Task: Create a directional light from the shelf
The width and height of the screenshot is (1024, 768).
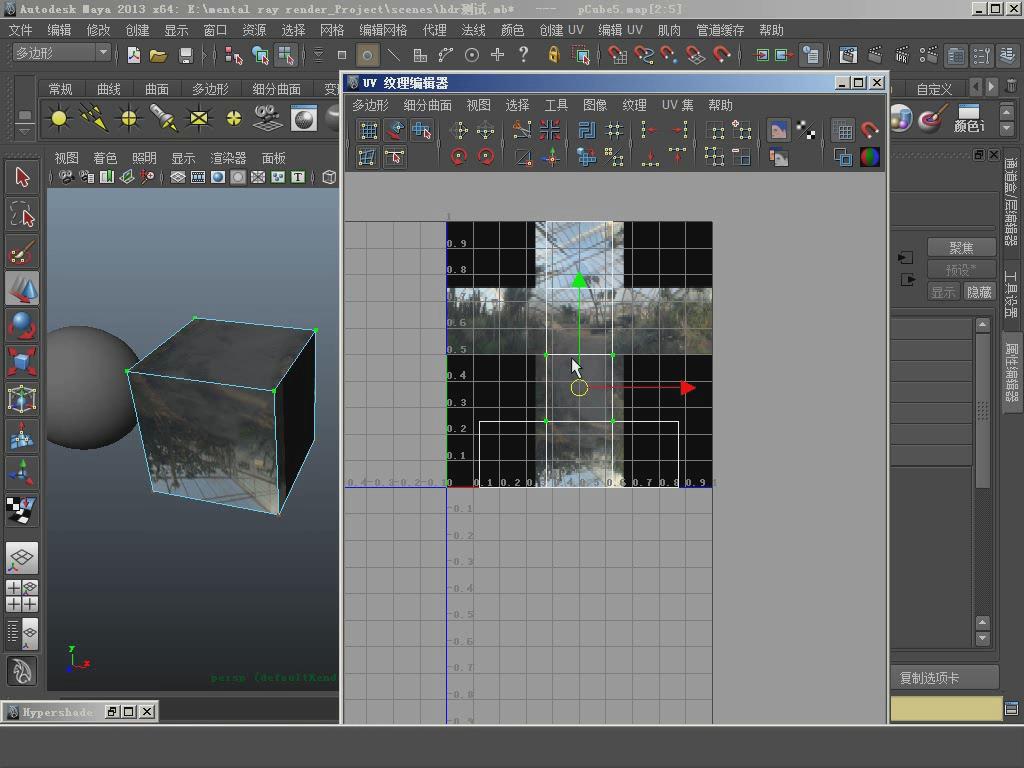Action: [93, 118]
